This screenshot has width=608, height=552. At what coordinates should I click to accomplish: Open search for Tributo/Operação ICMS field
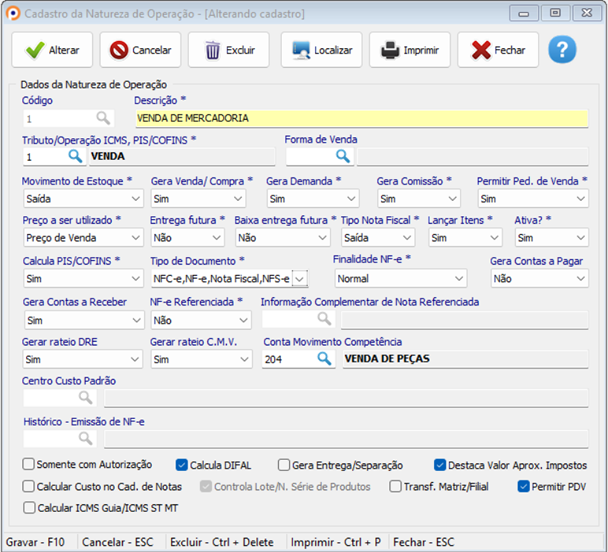point(75,157)
